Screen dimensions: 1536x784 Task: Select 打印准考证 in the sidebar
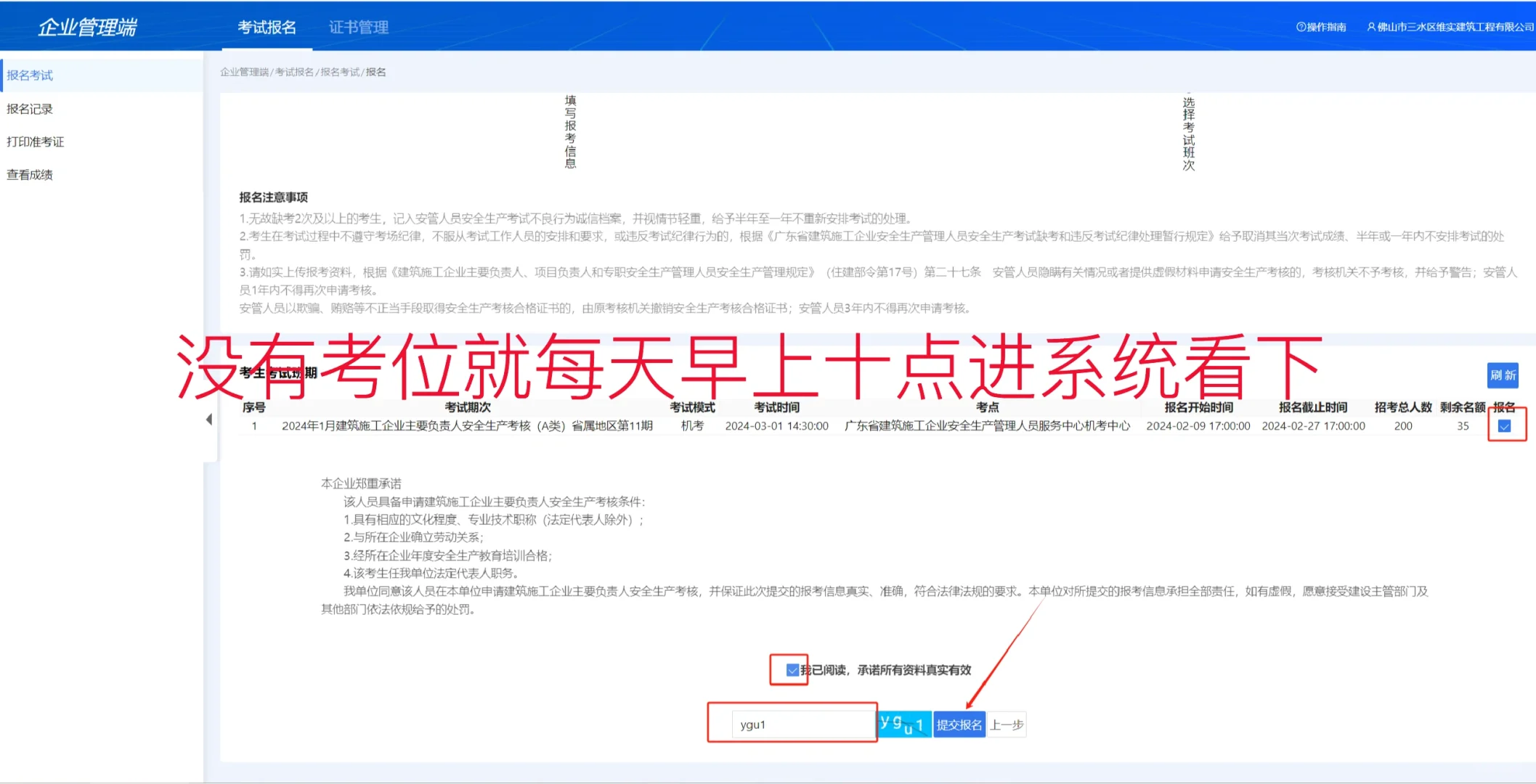pos(36,142)
